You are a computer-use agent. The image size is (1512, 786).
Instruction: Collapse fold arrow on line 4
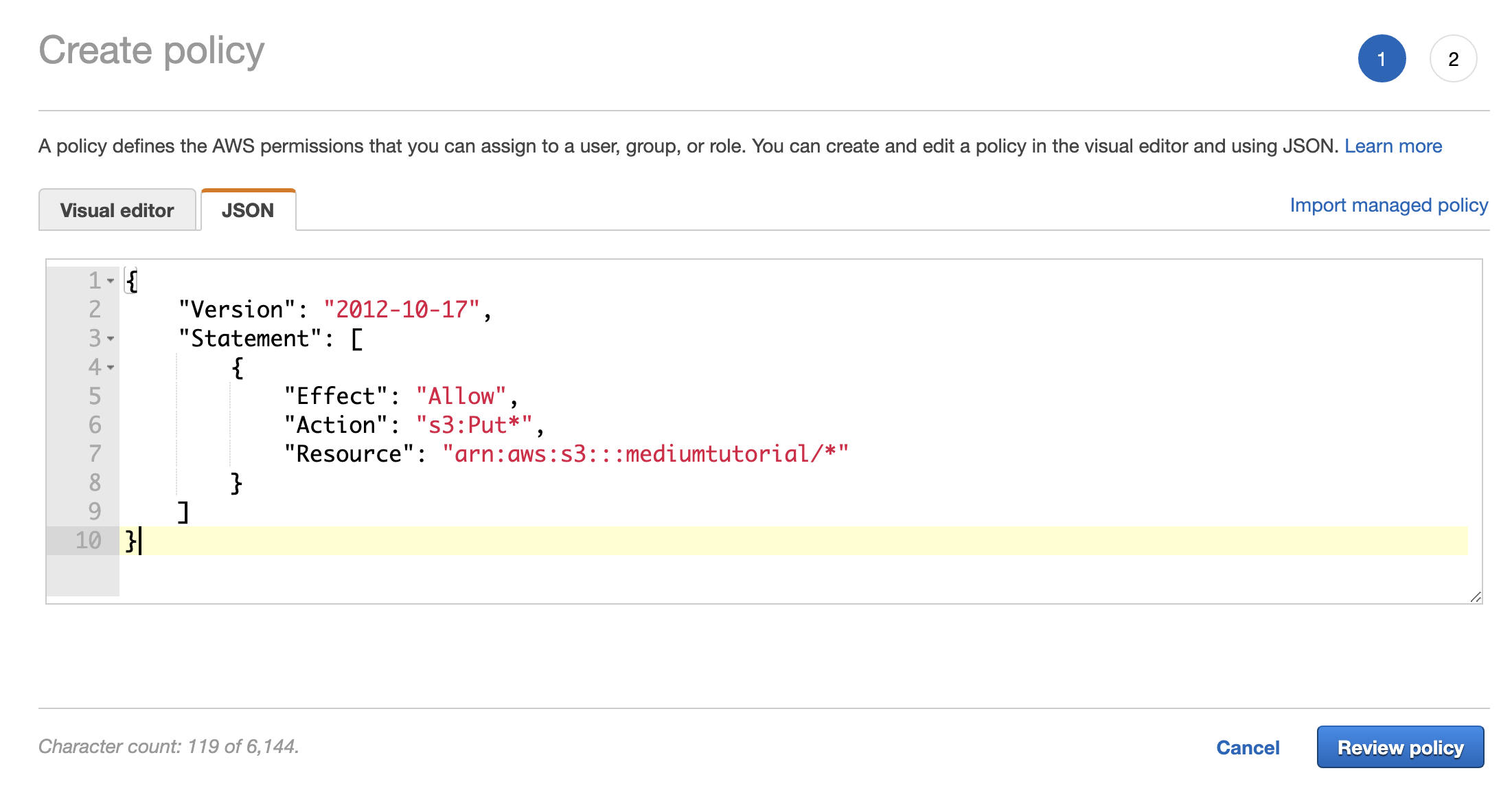point(111,368)
